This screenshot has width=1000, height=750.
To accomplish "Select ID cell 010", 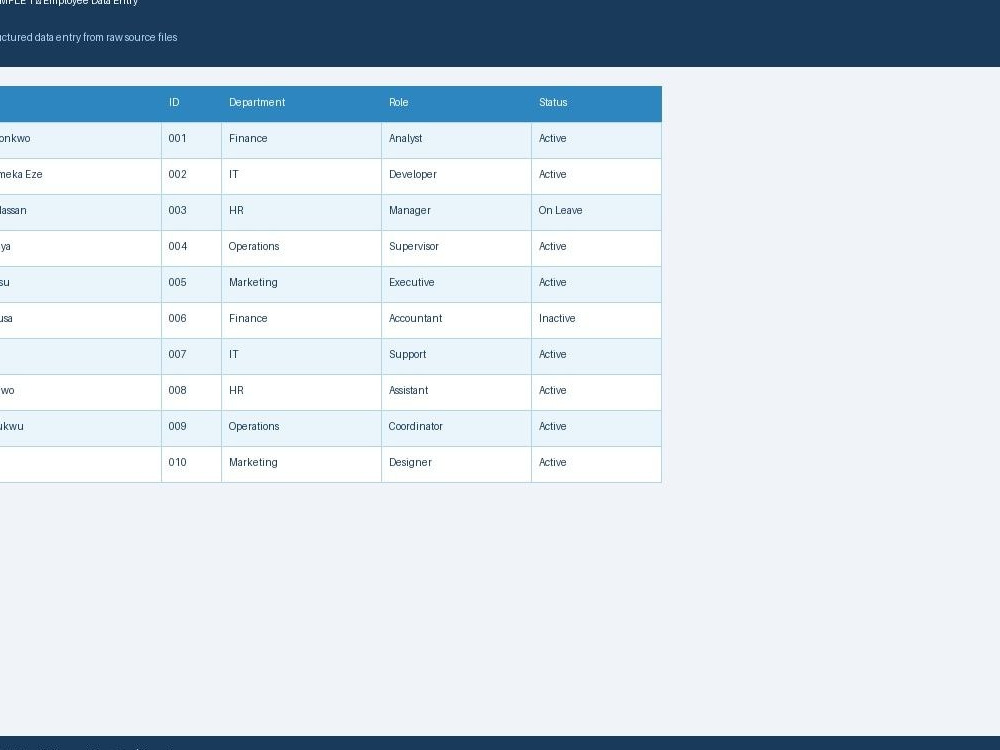I will click(191, 464).
